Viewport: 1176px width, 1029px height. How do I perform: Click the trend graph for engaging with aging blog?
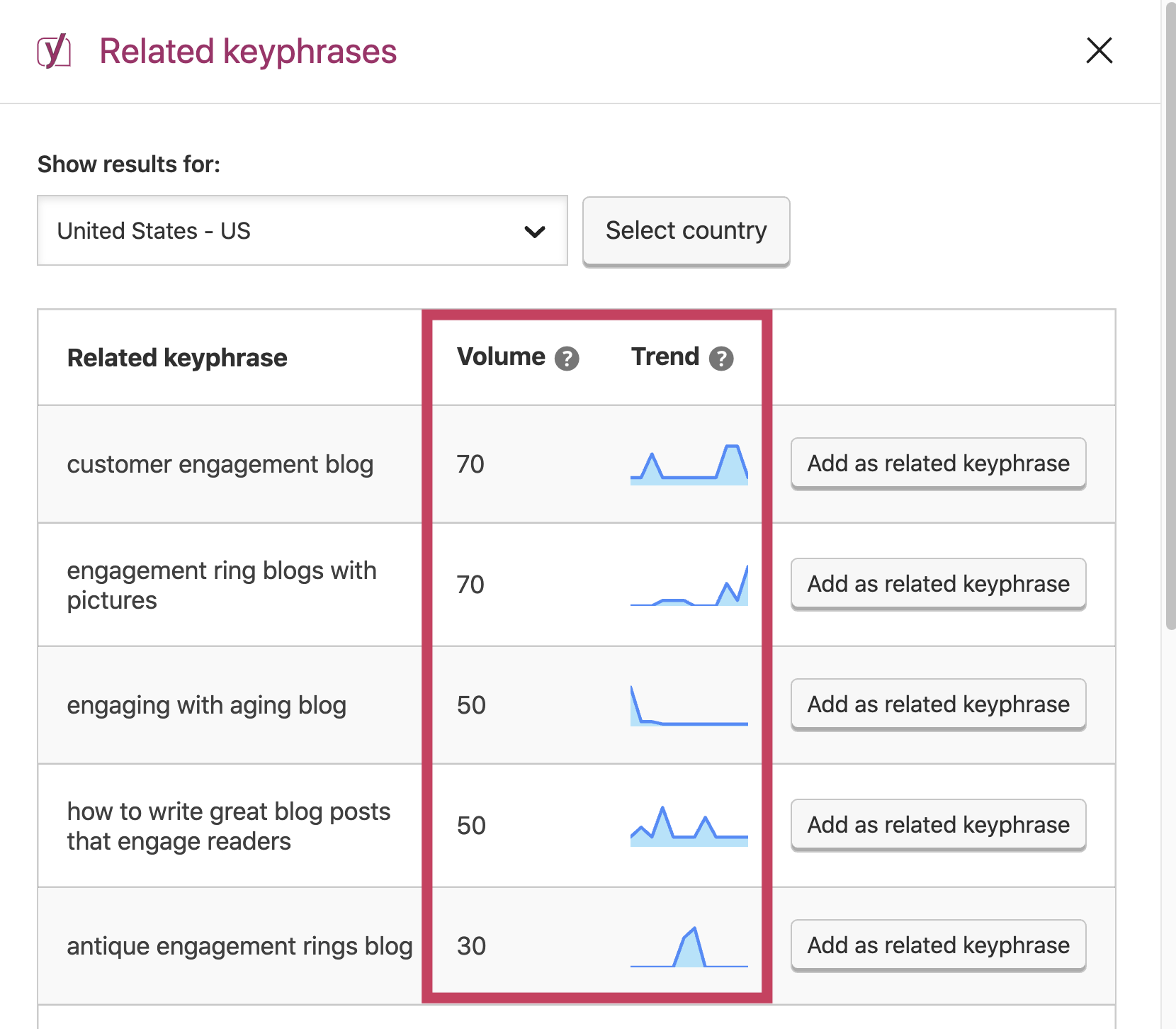pos(688,704)
